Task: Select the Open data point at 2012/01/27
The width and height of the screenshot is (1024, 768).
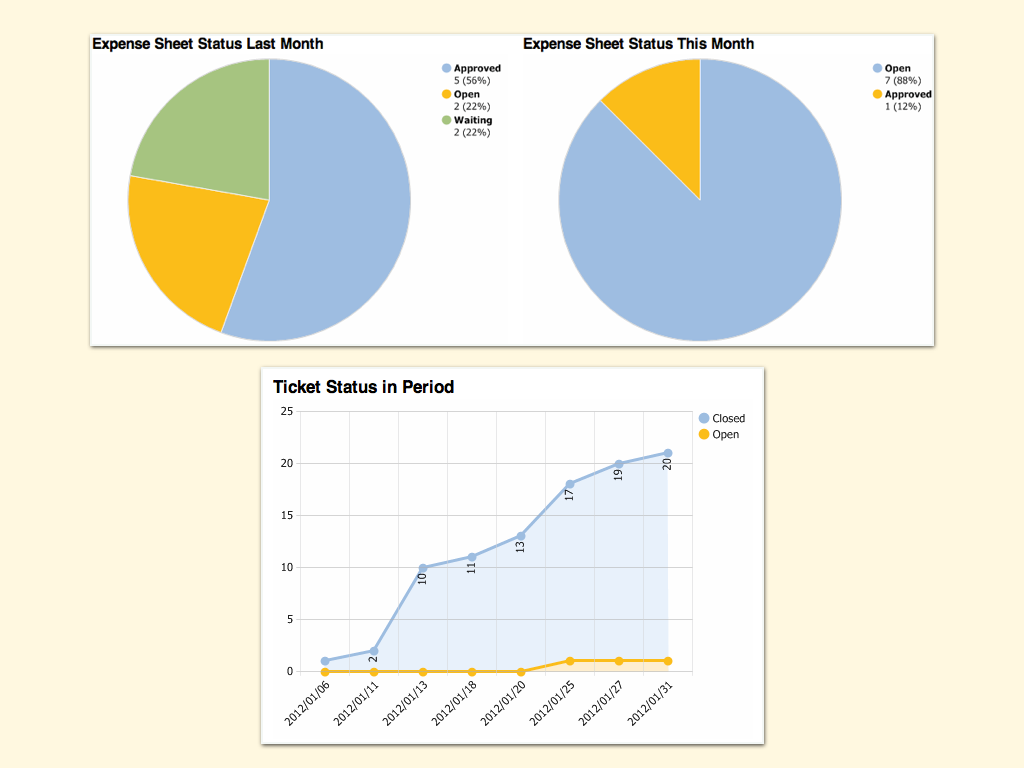Action: tap(619, 661)
